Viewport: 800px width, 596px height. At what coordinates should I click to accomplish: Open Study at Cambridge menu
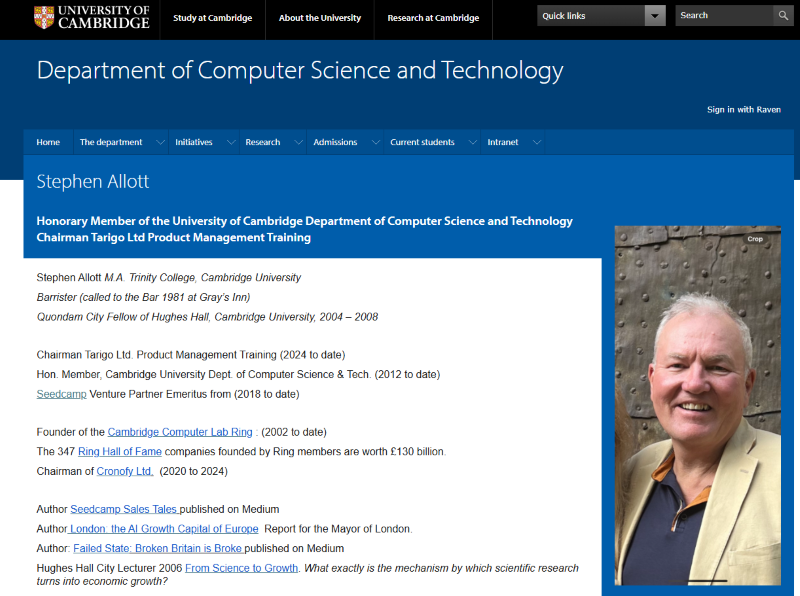(212, 18)
